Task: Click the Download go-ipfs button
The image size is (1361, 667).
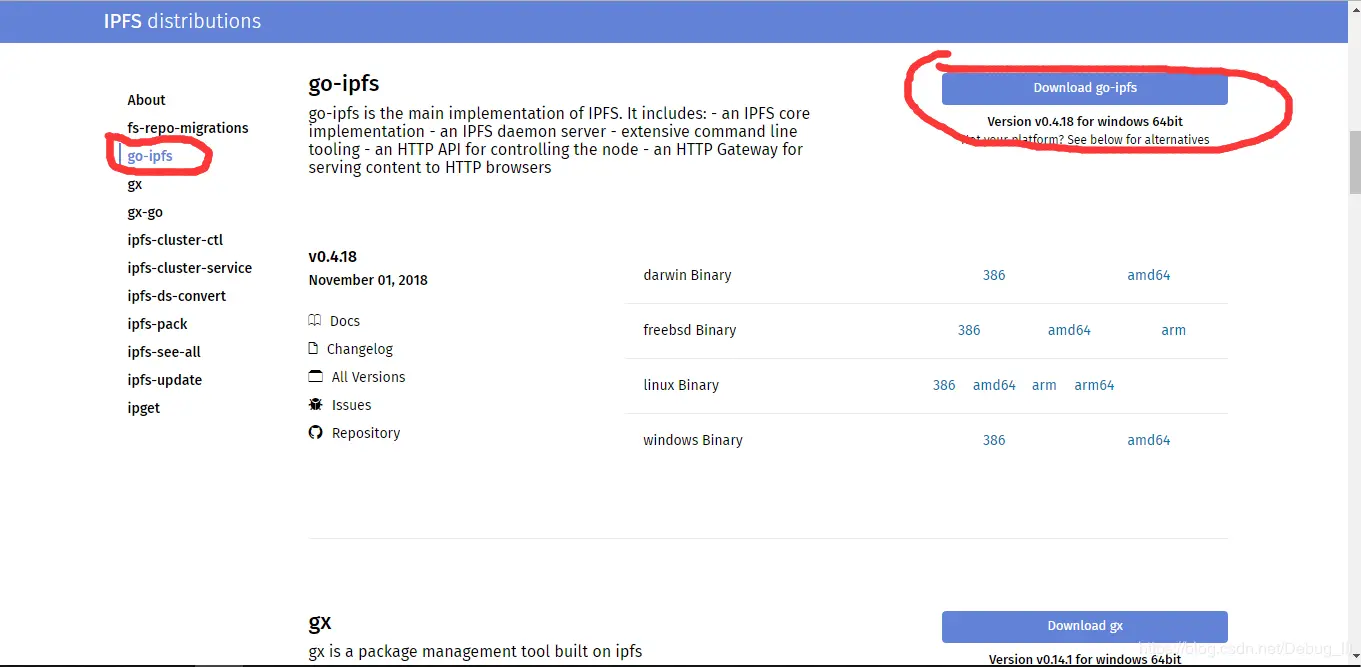Action: pos(1084,88)
